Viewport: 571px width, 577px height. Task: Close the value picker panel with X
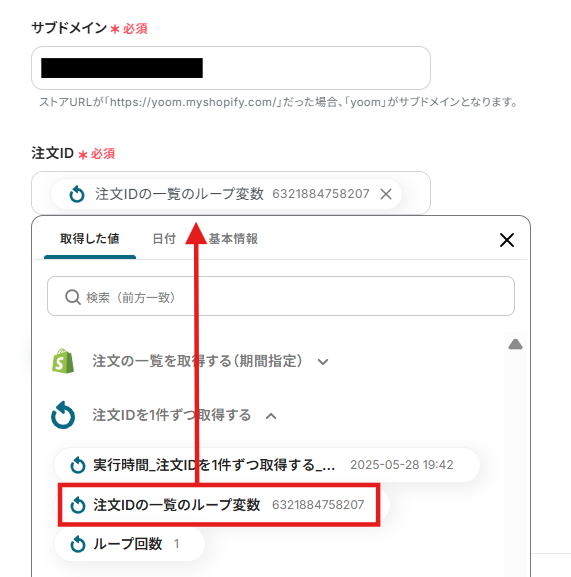coord(507,240)
